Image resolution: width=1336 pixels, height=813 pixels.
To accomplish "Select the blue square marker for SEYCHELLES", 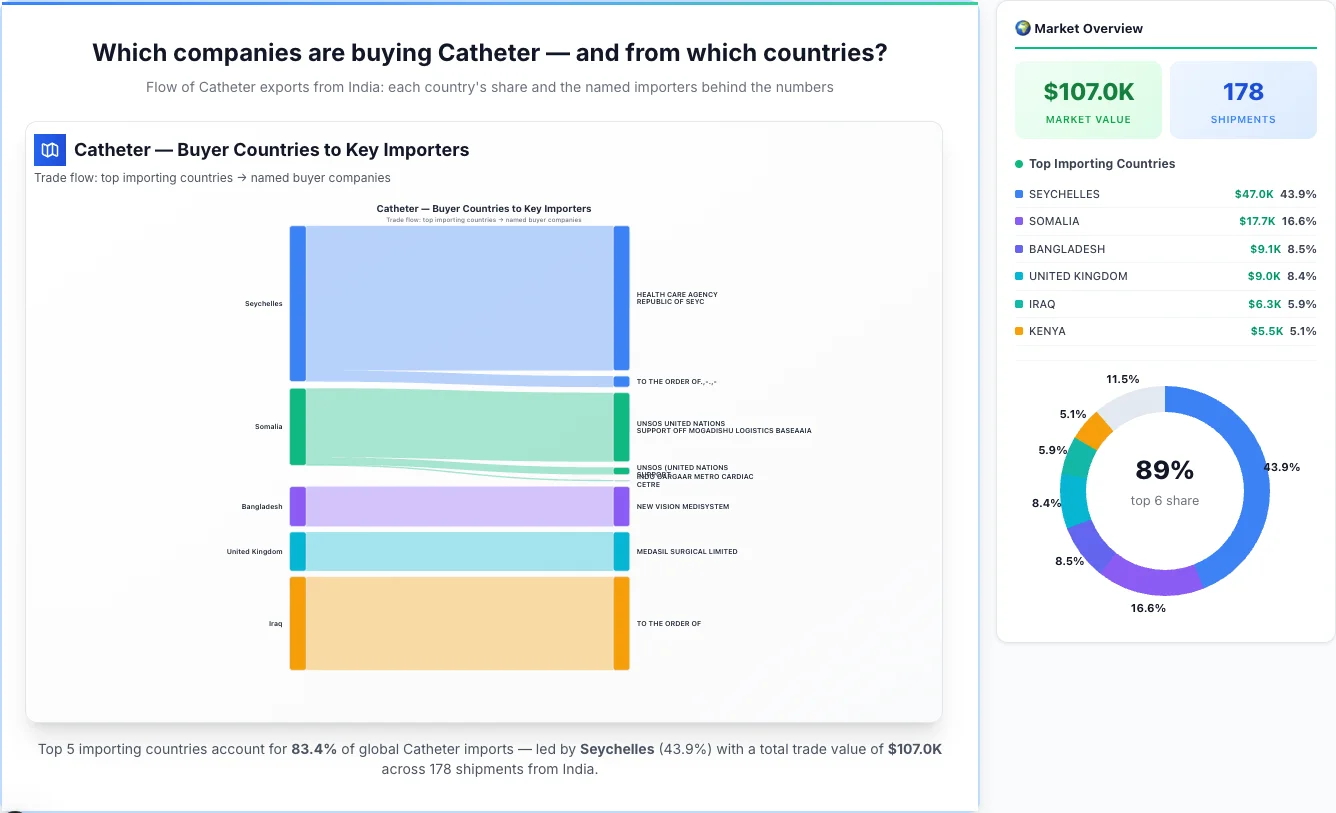I will (x=1021, y=194).
